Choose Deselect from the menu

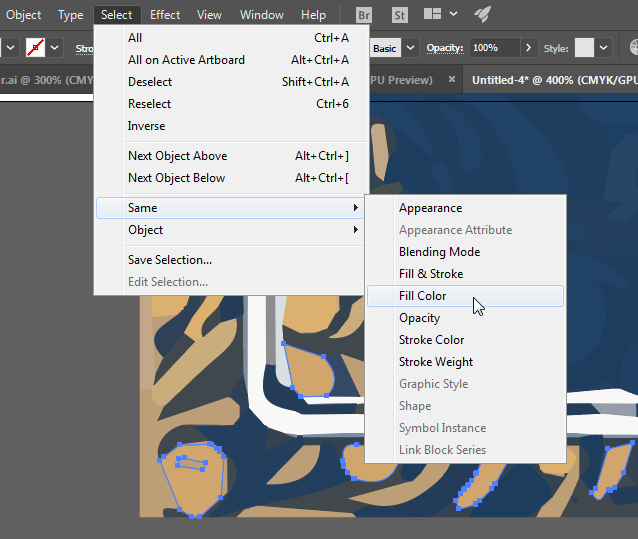pos(231,82)
